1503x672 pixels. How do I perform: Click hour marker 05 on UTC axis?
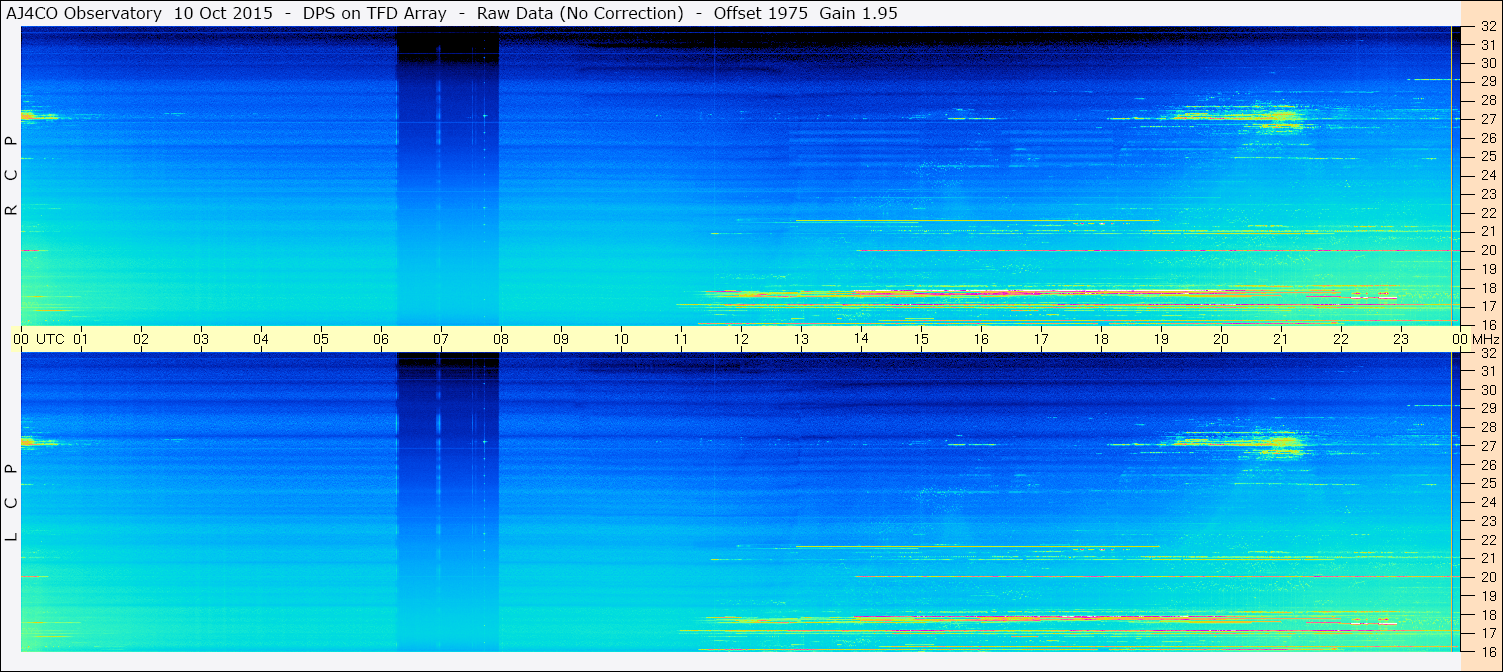tap(321, 339)
